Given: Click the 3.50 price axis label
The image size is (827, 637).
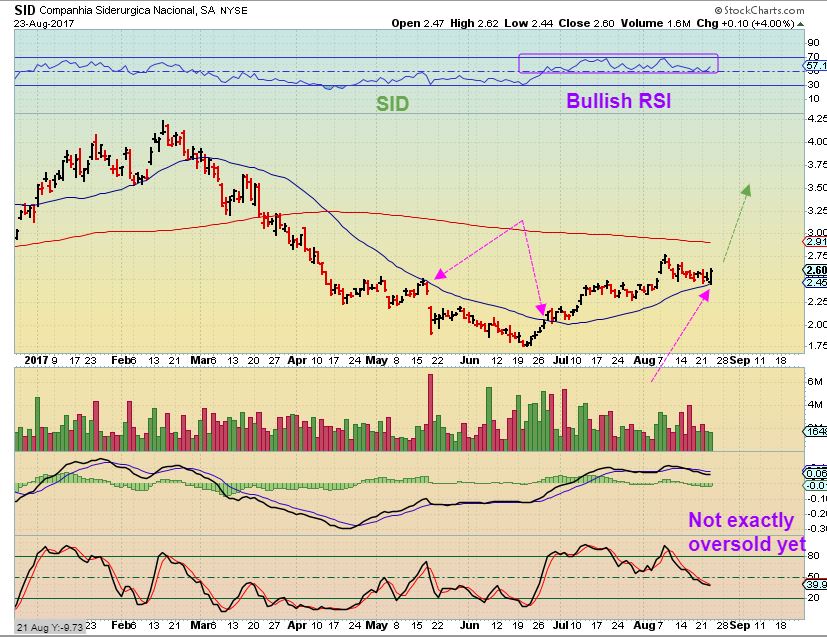Looking at the screenshot, I should (x=816, y=187).
